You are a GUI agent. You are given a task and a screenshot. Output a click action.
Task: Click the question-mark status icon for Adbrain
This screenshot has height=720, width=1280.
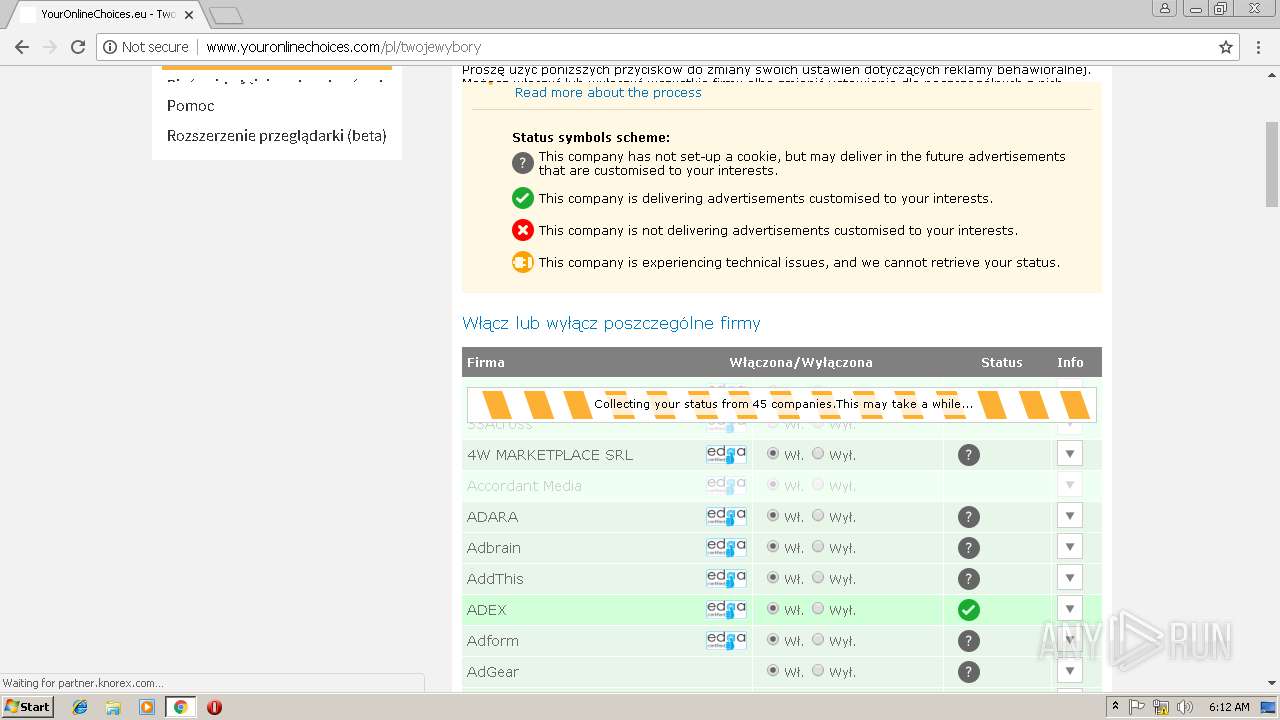click(968, 548)
